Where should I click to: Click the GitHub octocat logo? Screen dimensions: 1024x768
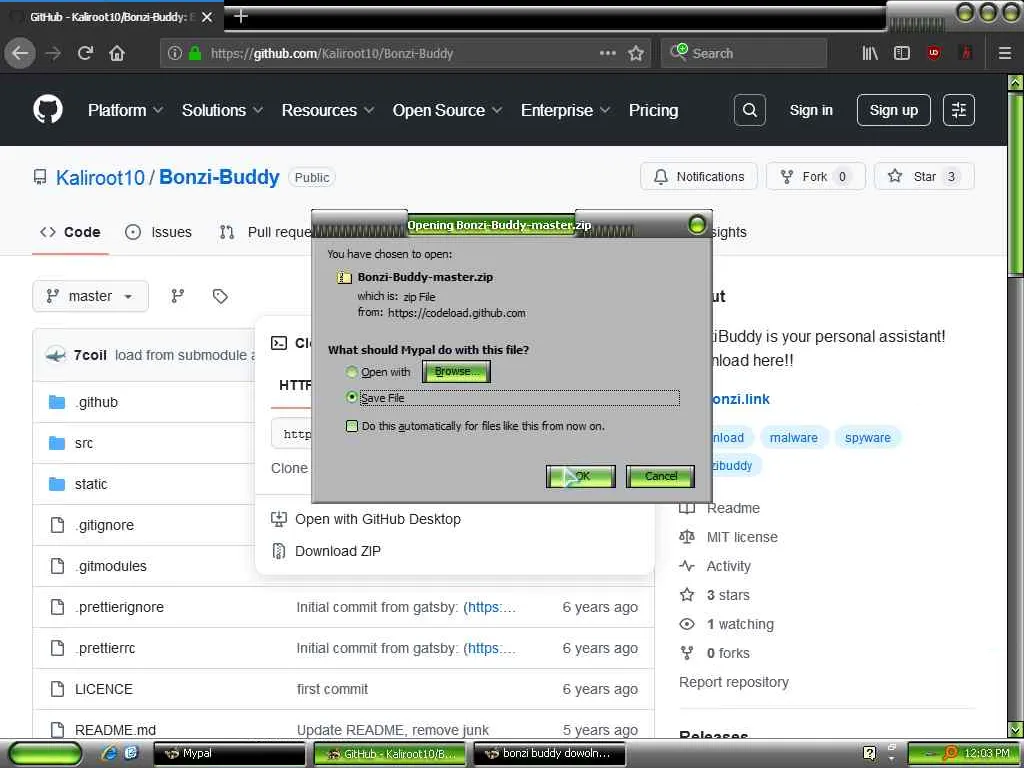click(x=48, y=110)
